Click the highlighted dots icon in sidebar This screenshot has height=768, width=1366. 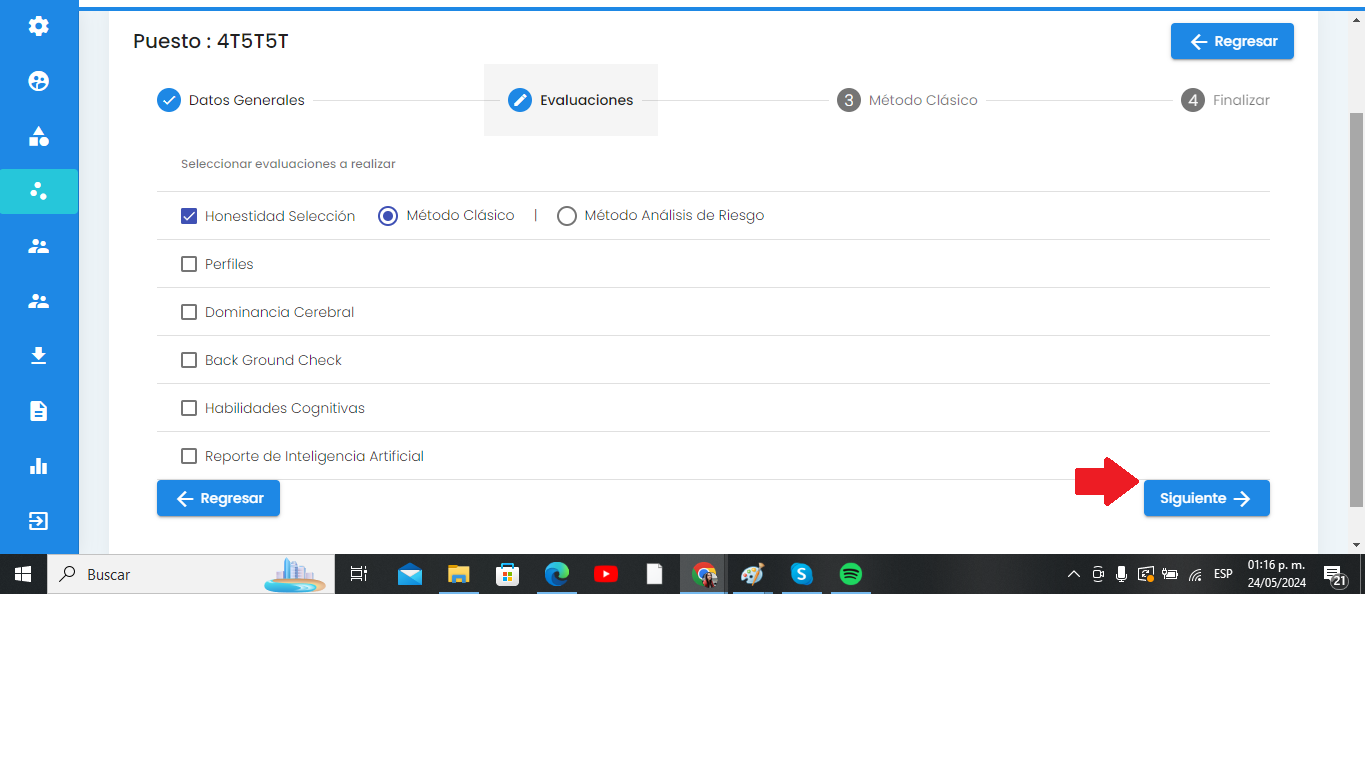39,191
